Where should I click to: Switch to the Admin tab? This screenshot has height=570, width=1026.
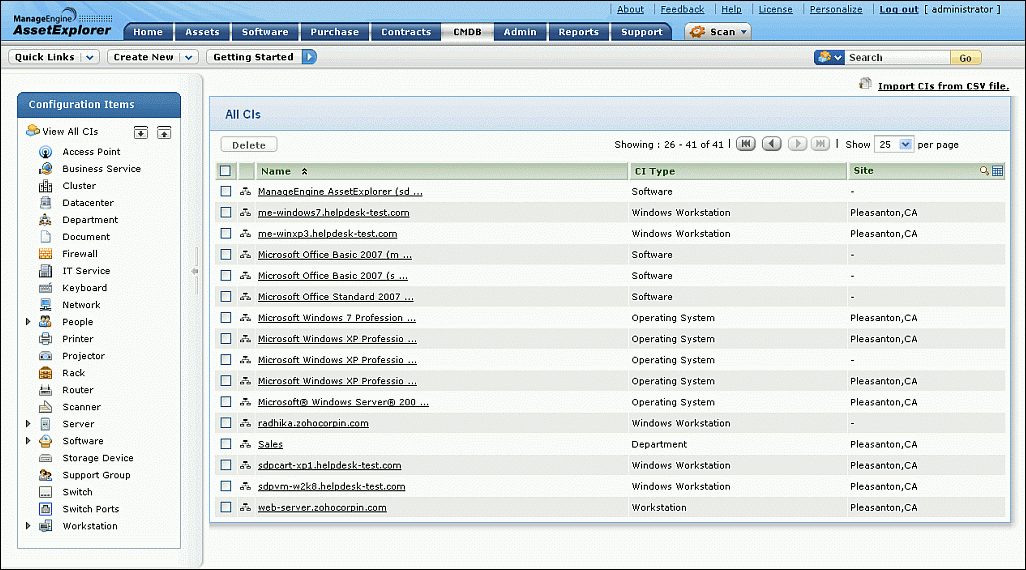[x=520, y=32]
